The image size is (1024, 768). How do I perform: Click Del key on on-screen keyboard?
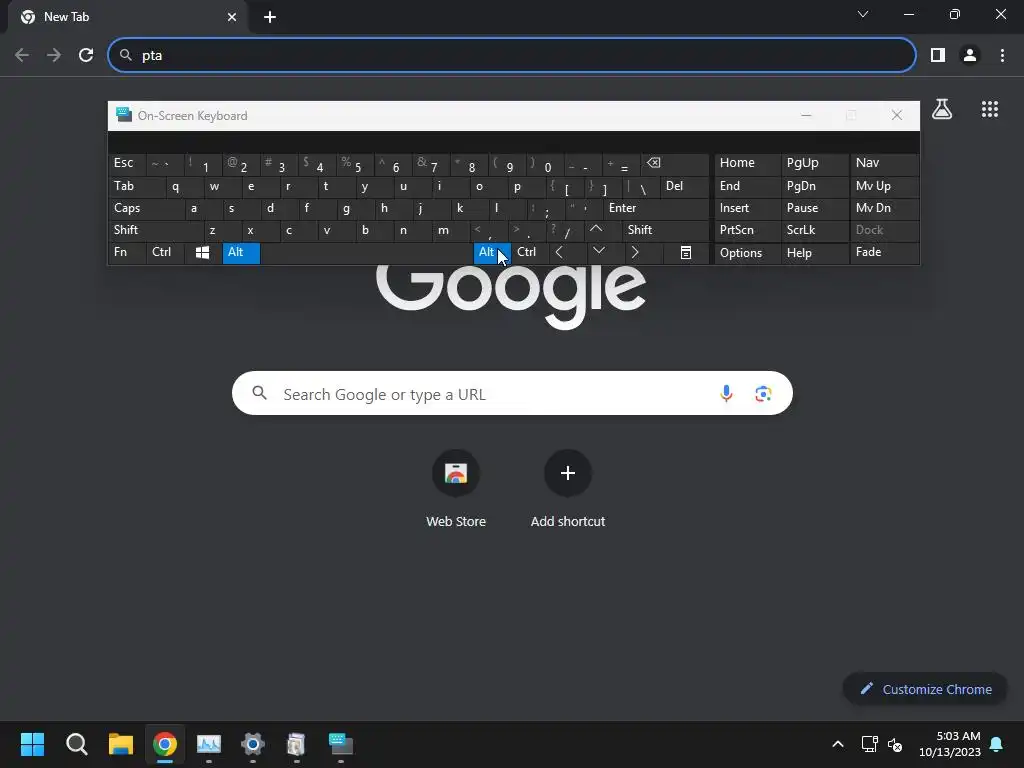click(x=684, y=186)
